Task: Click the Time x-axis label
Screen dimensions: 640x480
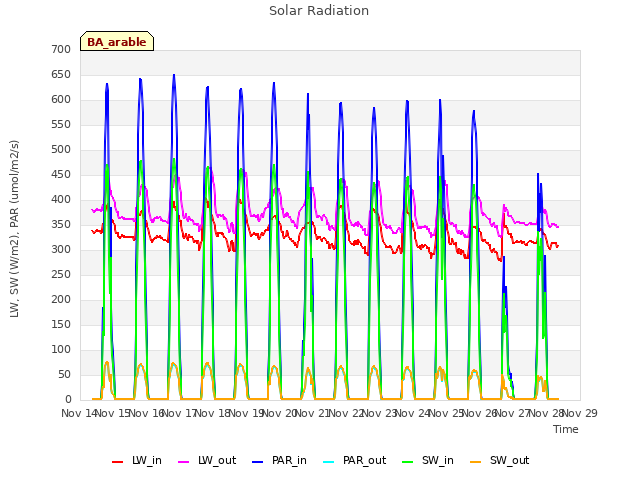Action: (566, 429)
